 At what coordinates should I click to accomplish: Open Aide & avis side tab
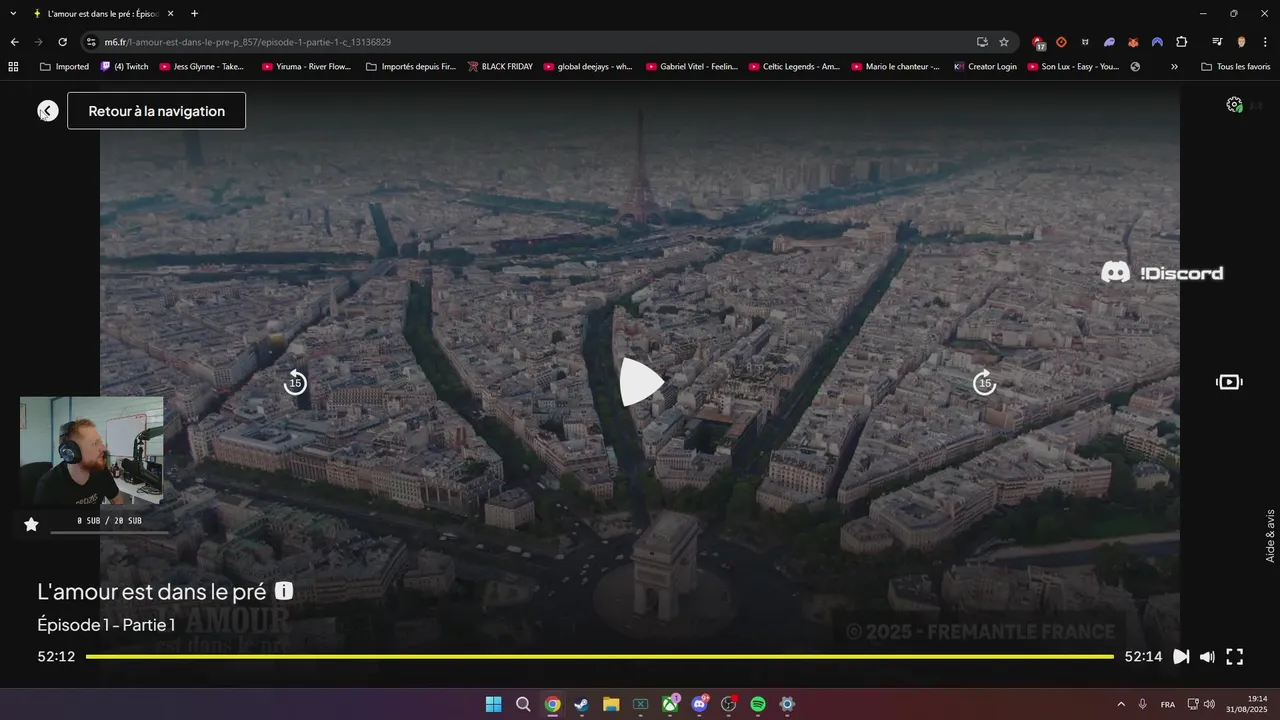[x=1270, y=536]
